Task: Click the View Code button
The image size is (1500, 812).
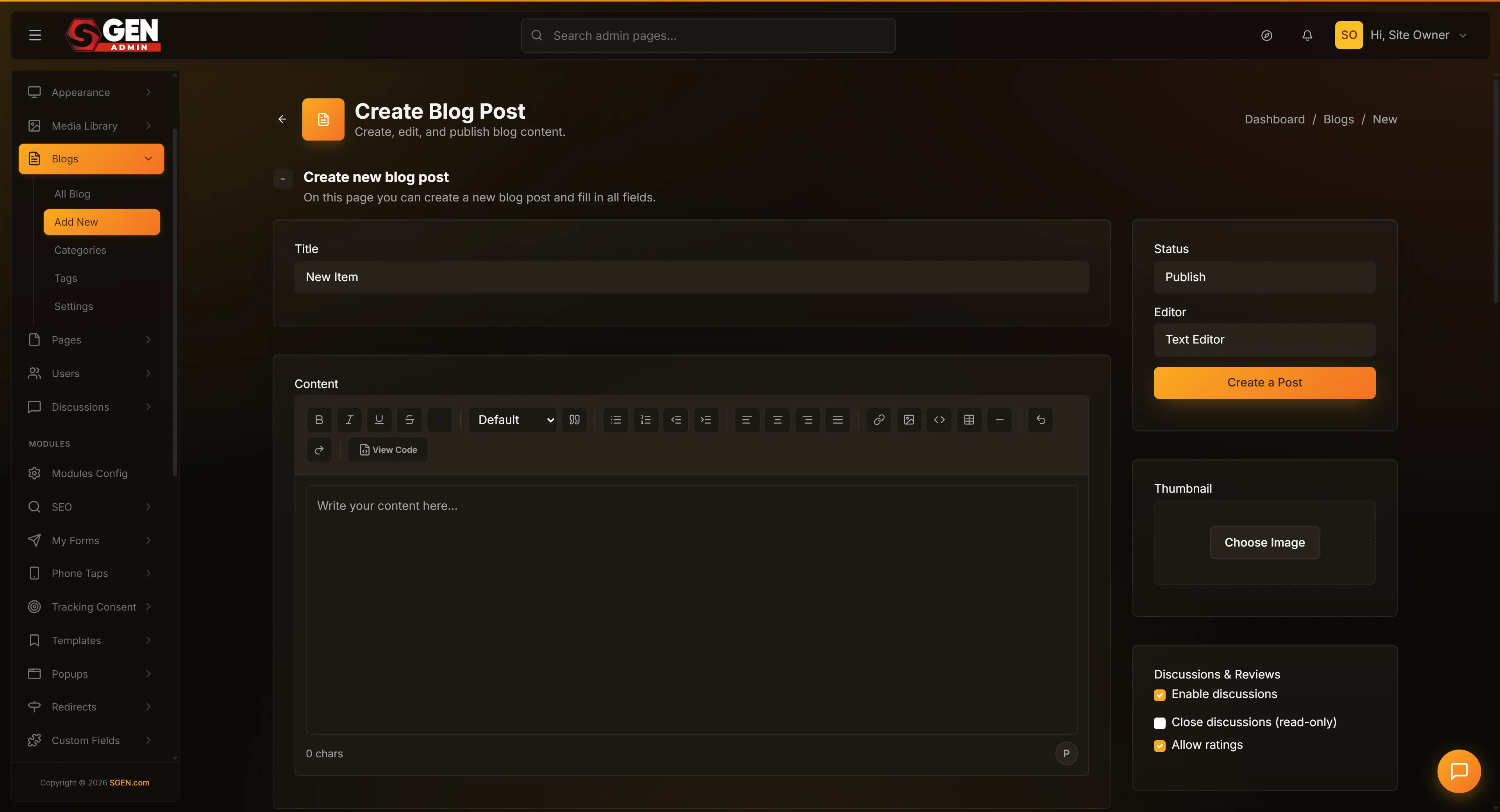Action: tap(388, 450)
